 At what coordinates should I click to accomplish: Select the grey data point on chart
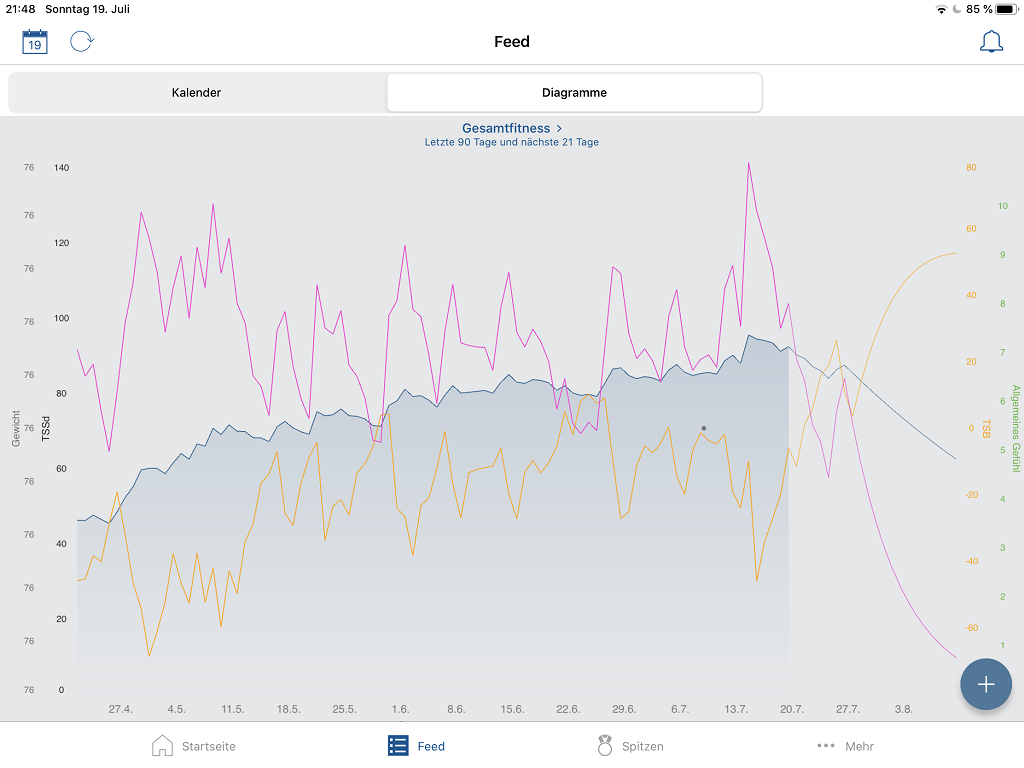(704, 428)
